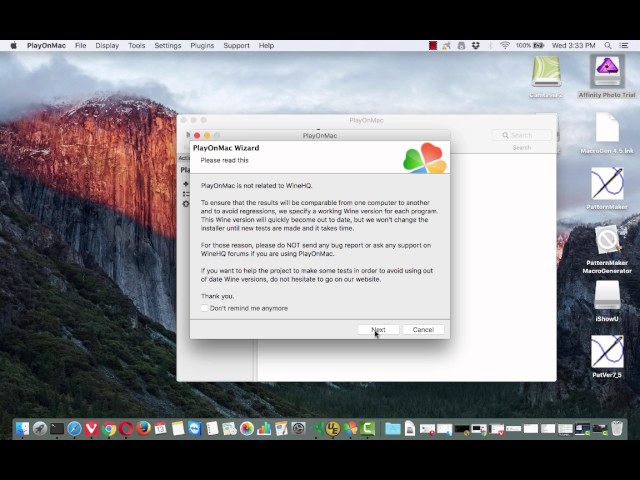This screenshot has width=640, height=480.
Task: Open the PlayOnMac application menu
Action: tap(46, 45)
